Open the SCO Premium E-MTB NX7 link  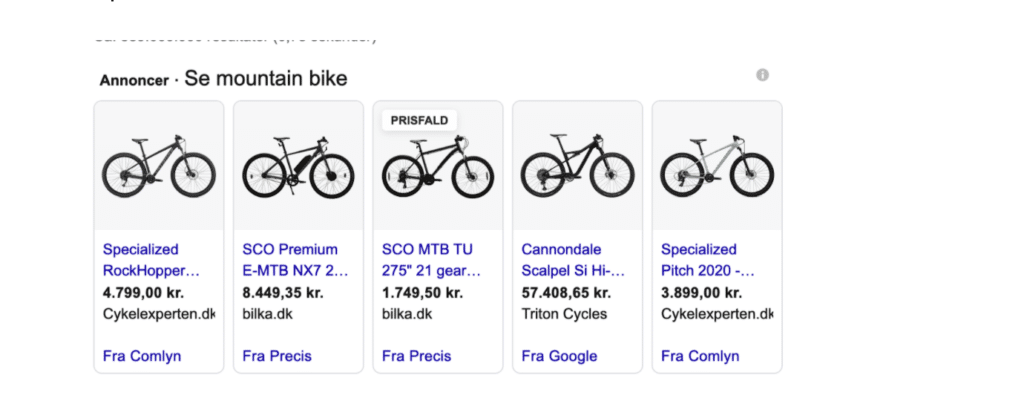tap(296, 260)
